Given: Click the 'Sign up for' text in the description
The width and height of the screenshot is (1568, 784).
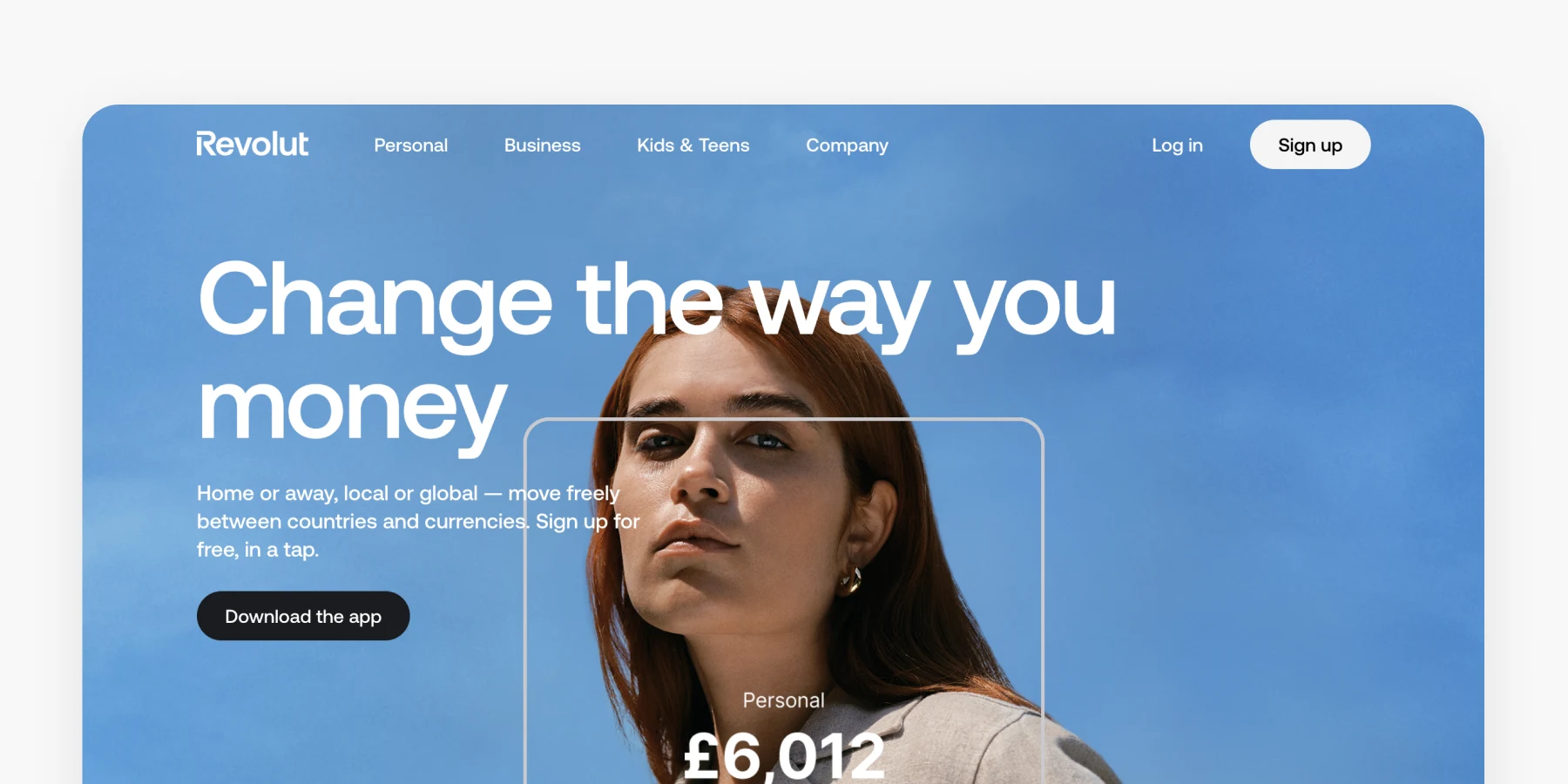Looking at the screenshot, I should (x=588, y=522).
